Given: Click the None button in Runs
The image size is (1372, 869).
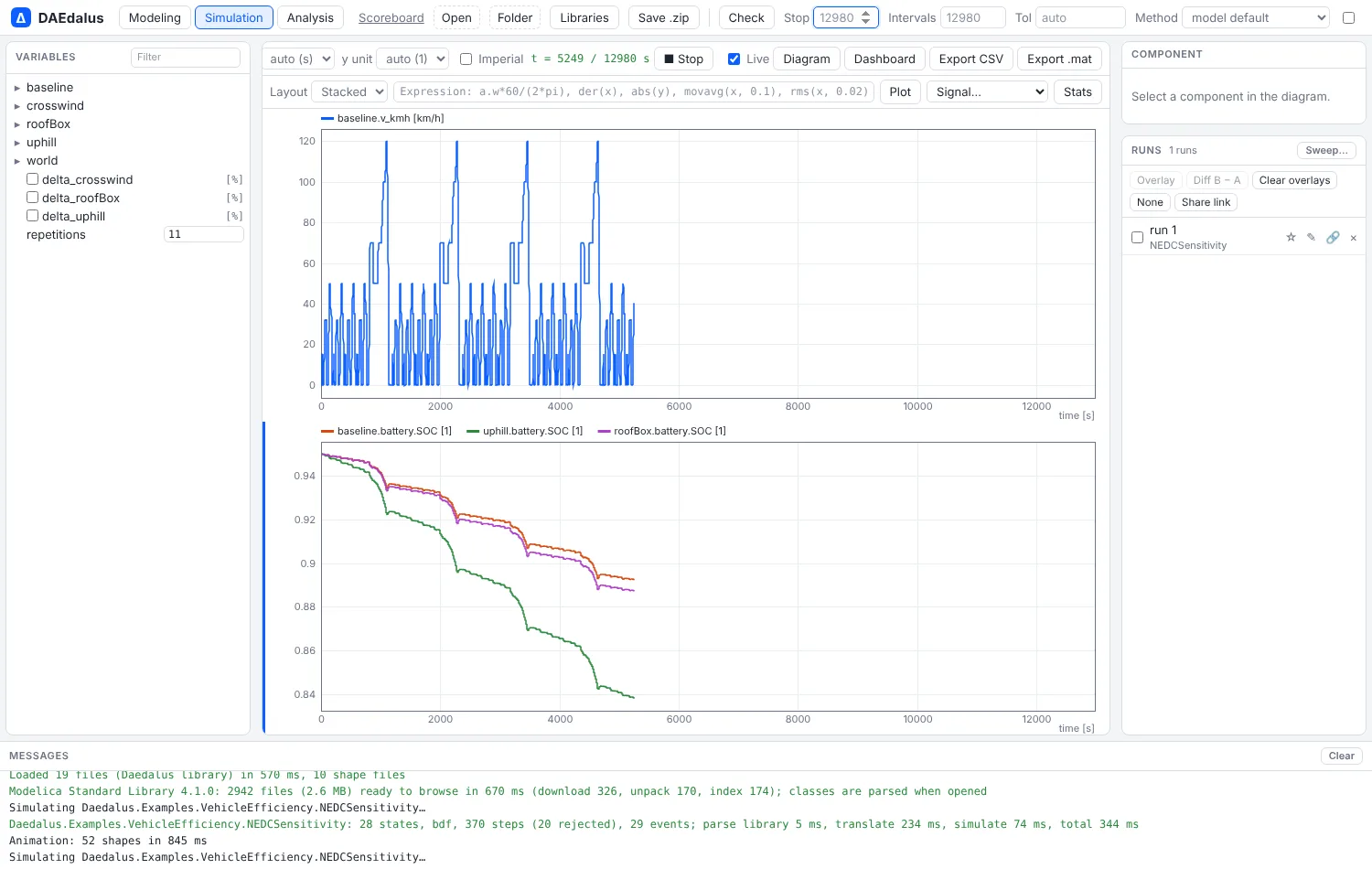Looking at the screenshot, I should pos(1150,202).
